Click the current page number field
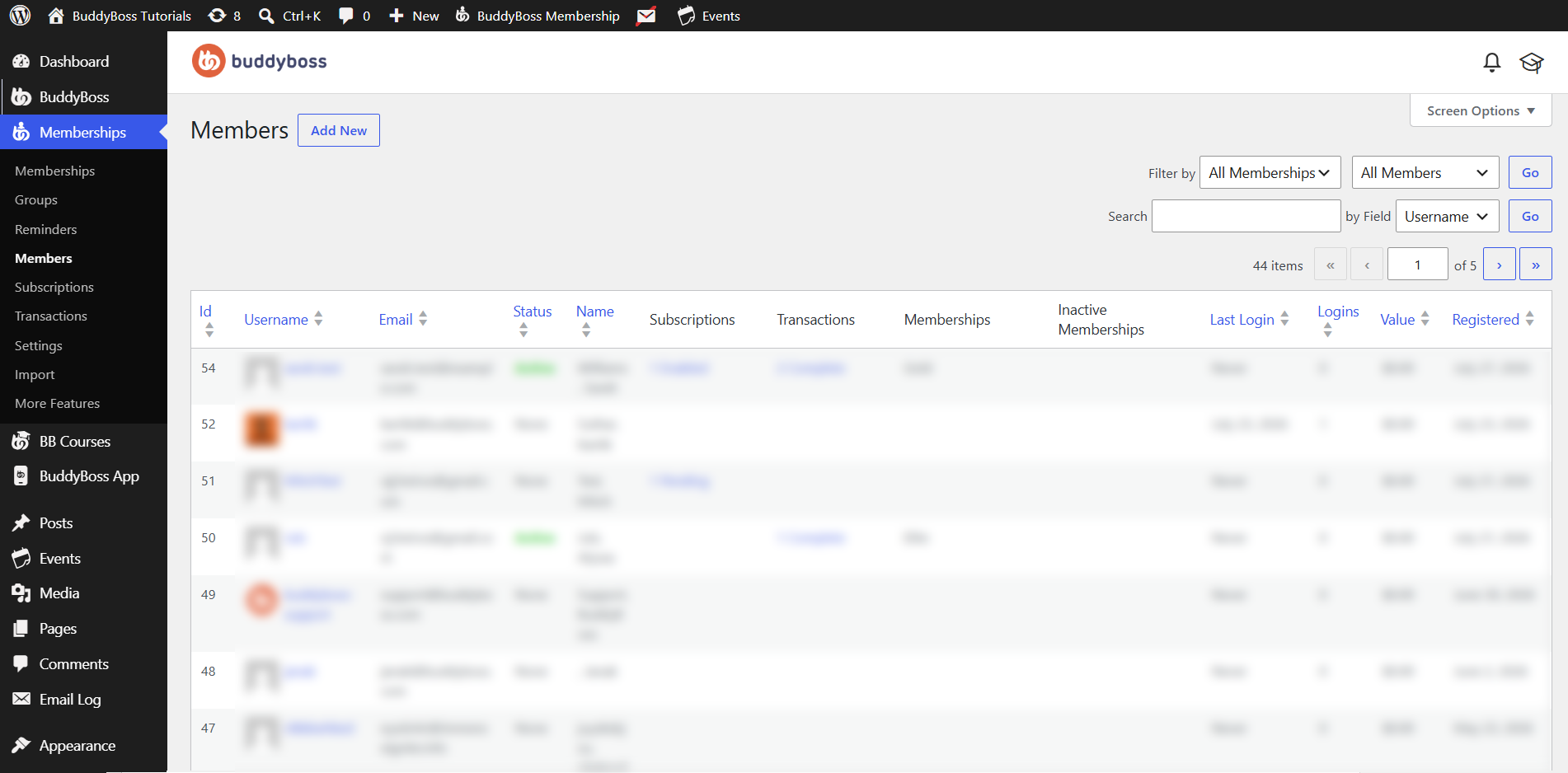The image size is (1568, 773). (x=1417, y=265)
